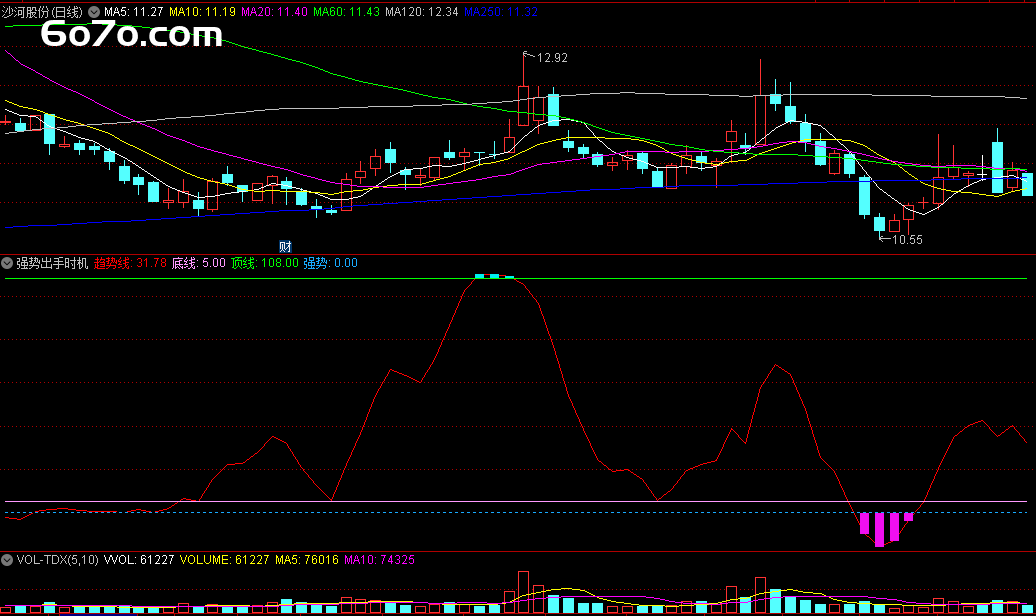Open the dropdown arrow beside 沙河股份(日线)

click(x=94, y=12)
